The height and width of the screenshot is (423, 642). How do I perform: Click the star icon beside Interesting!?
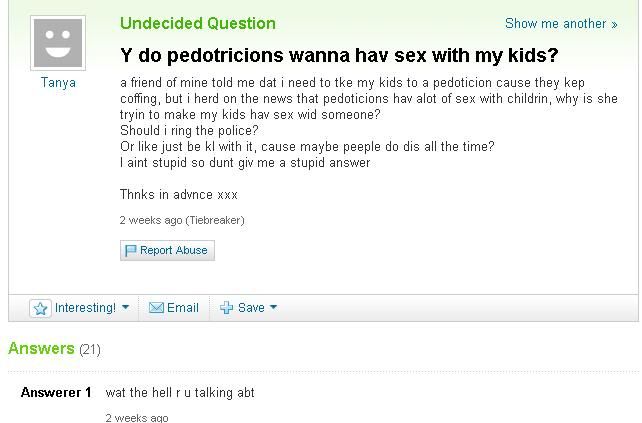click(x=40, y=308)
